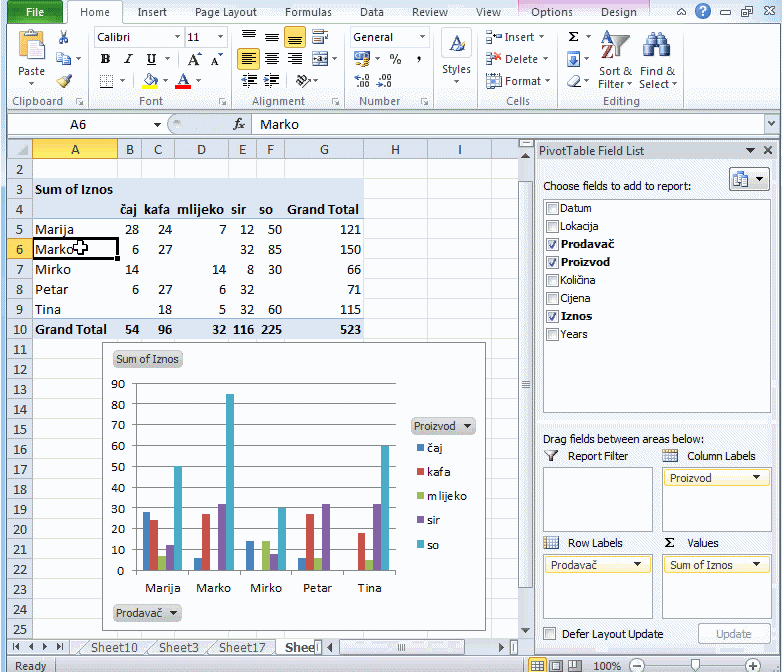Open Find & Select binoculars
Image resolution: width=782 pixels, height=672 pixels.
657,60
